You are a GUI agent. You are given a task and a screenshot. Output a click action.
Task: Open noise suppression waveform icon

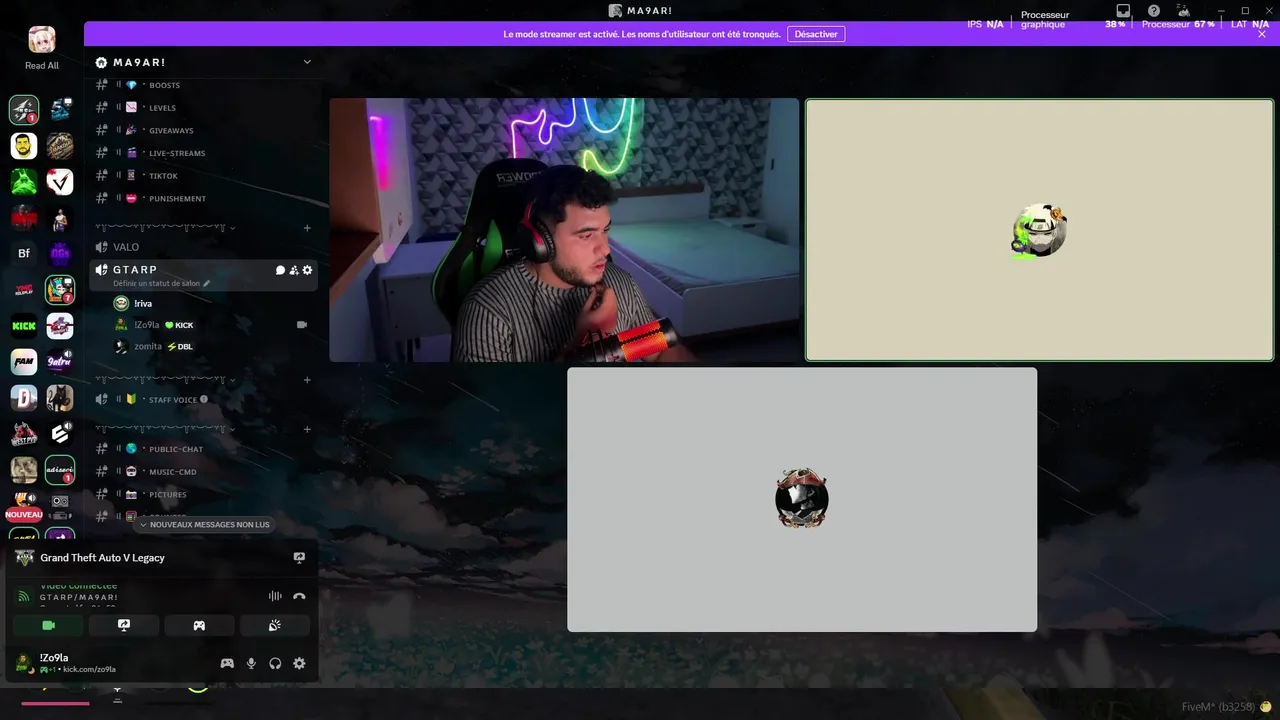275,596
